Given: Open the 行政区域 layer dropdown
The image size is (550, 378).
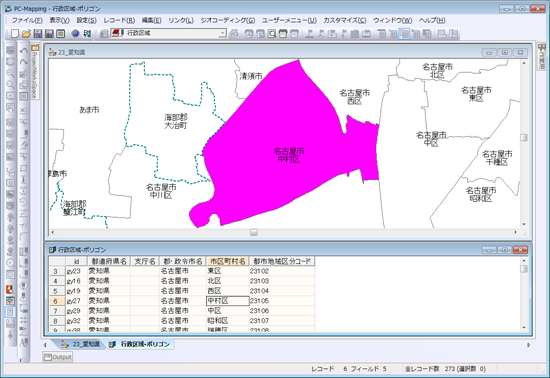Looking at the screenshot, I should point(222,34).
